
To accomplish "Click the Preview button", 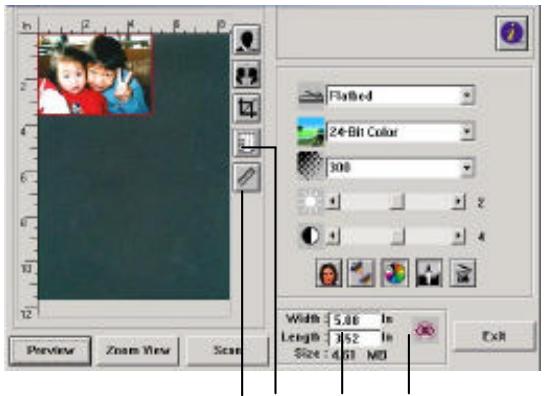I will (50, 350).
